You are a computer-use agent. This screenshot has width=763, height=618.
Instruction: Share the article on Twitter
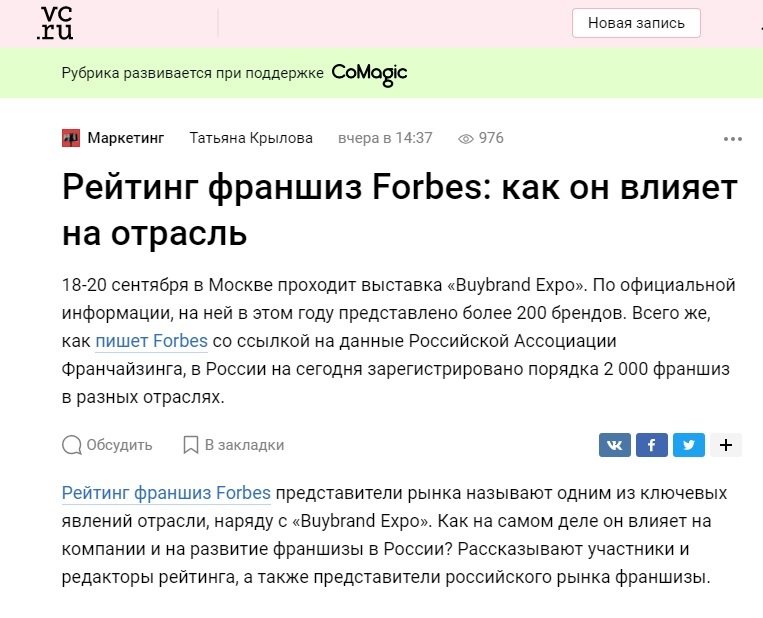[x=689, y=445]
